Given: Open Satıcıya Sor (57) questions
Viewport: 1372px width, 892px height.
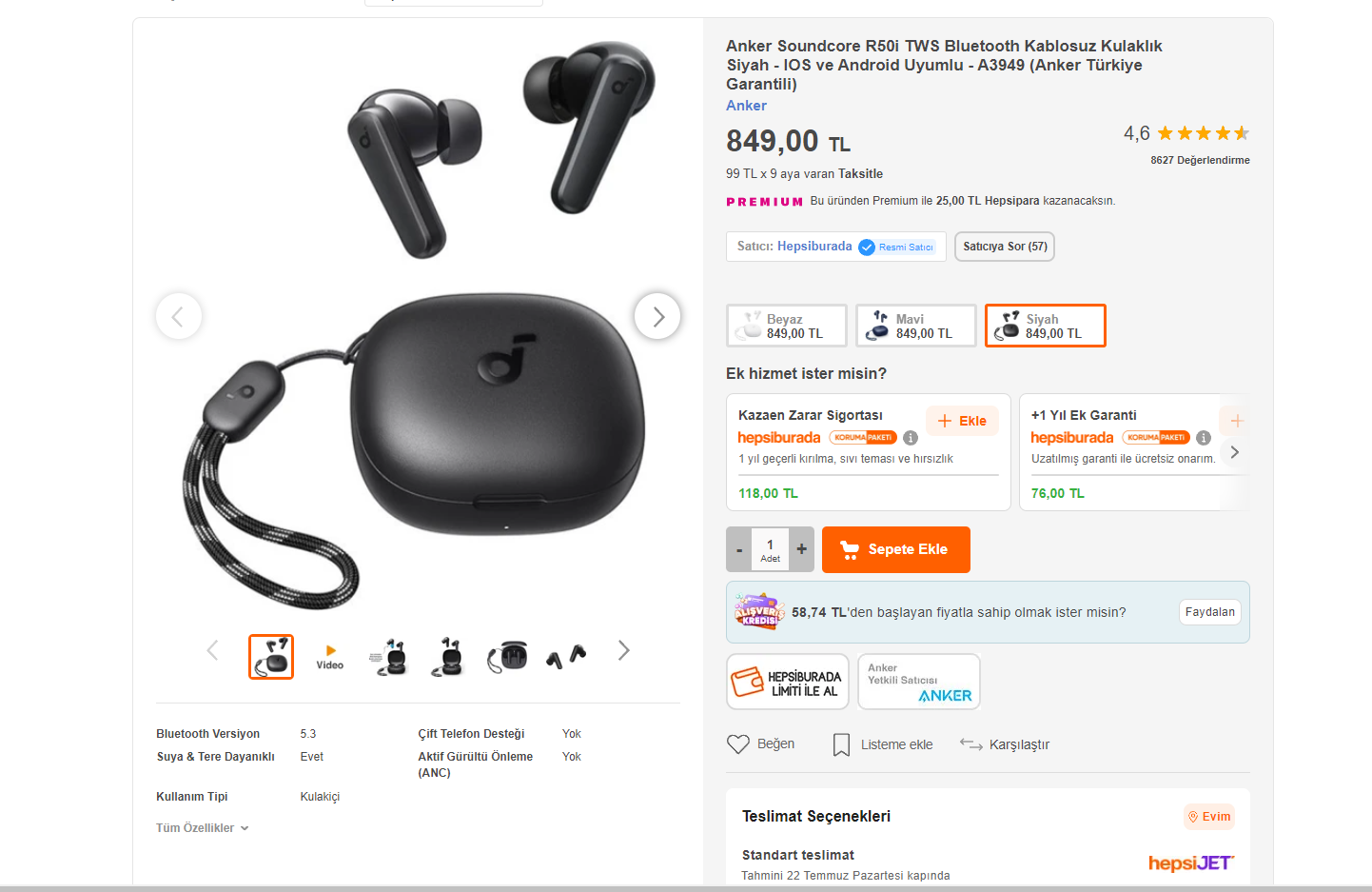Looking at the screenshot, I should (1004, 247).
